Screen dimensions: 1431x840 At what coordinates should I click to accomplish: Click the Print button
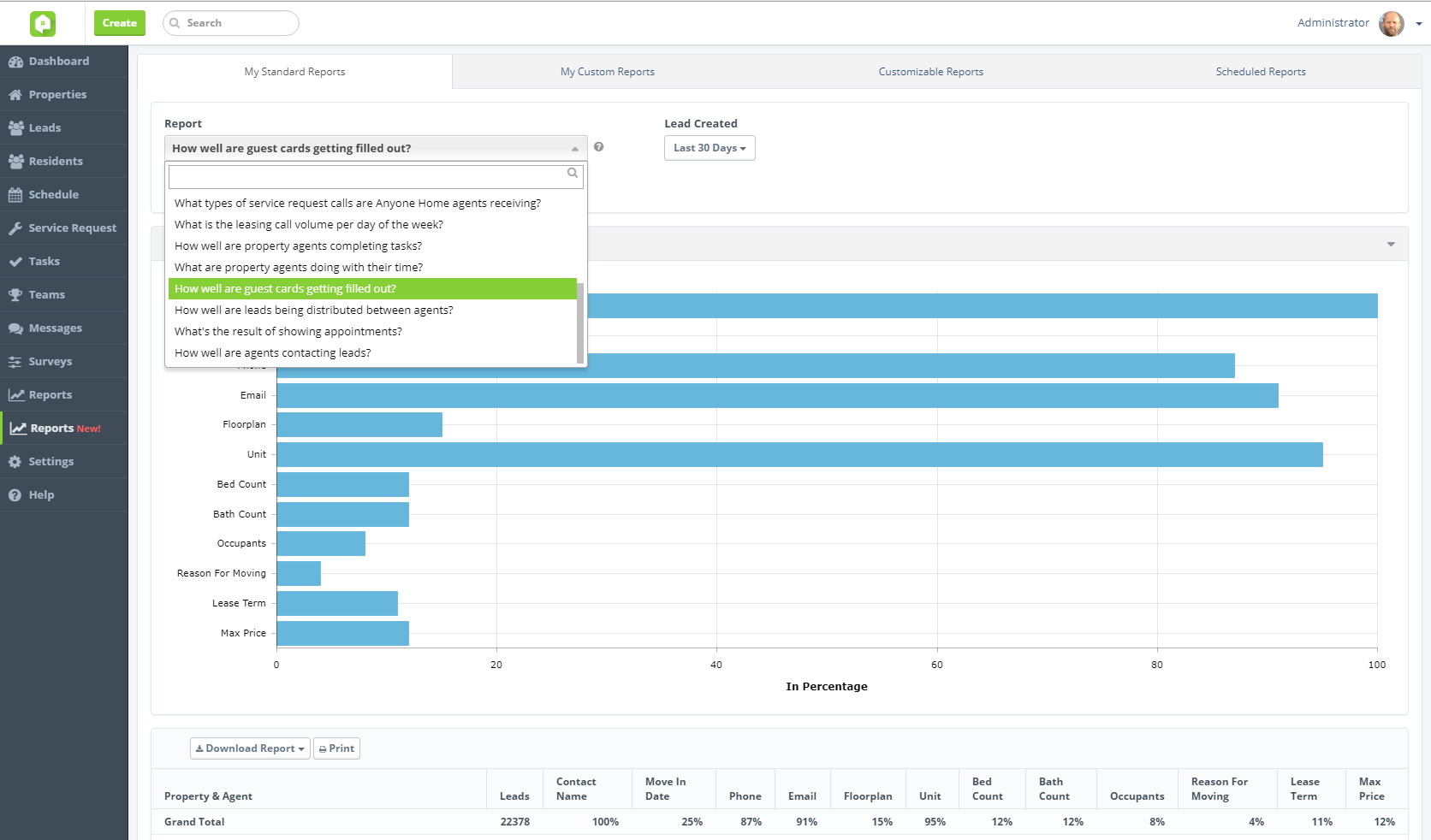[336, 748]
